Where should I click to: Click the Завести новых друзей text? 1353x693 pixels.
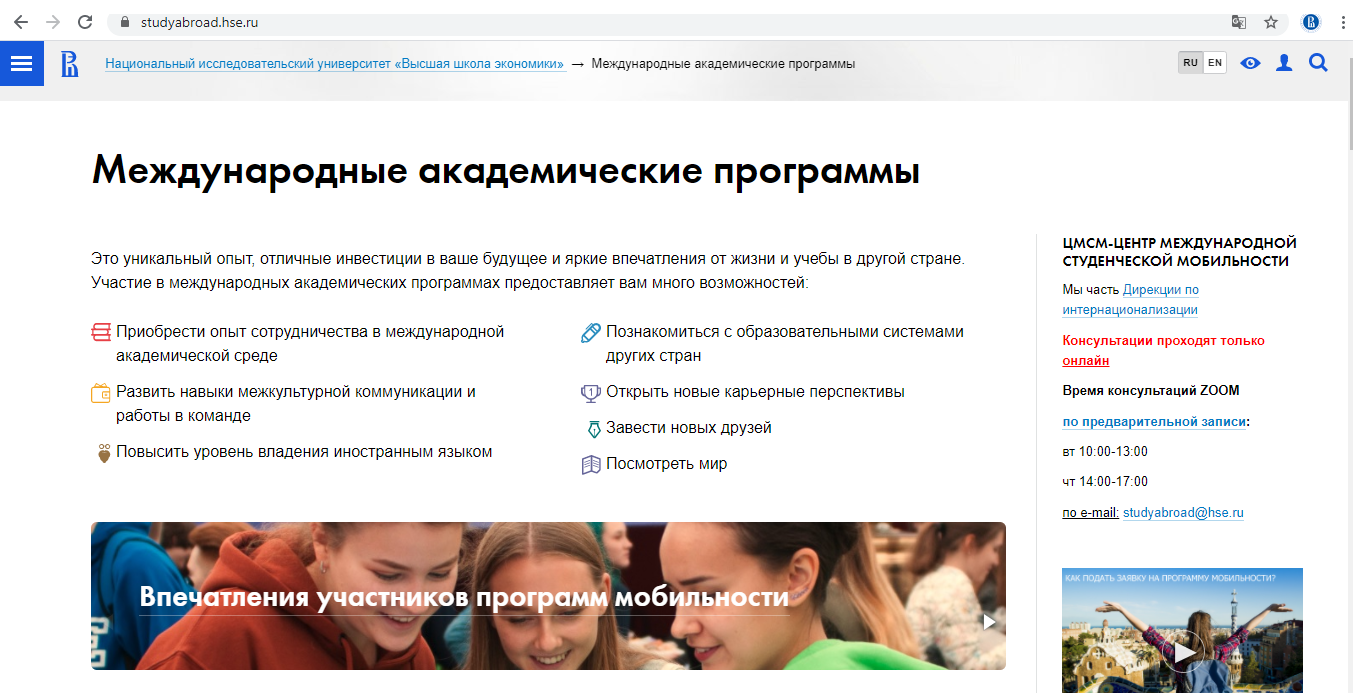click(689, 428)
